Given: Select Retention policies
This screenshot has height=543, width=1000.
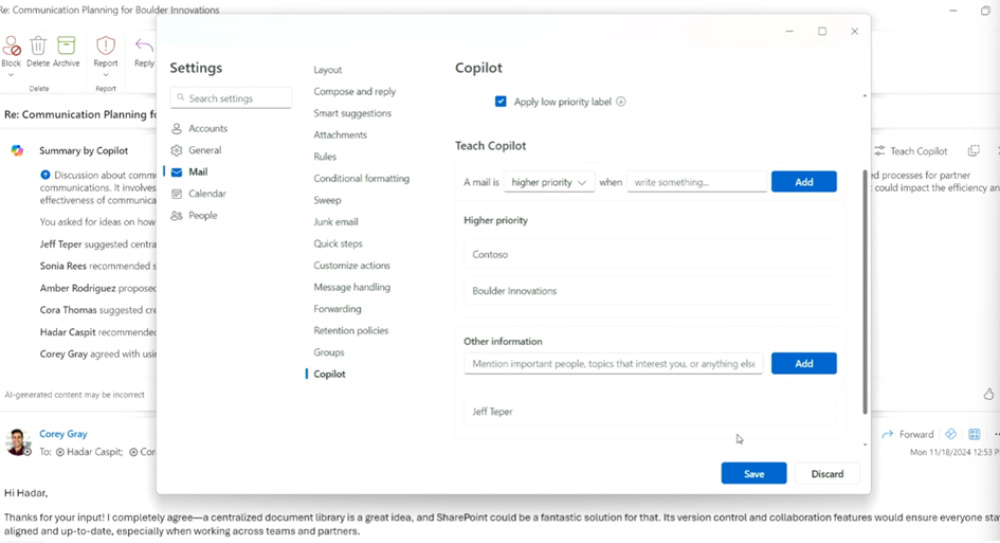Looking at the screenshot, I should tap(351, 331).
